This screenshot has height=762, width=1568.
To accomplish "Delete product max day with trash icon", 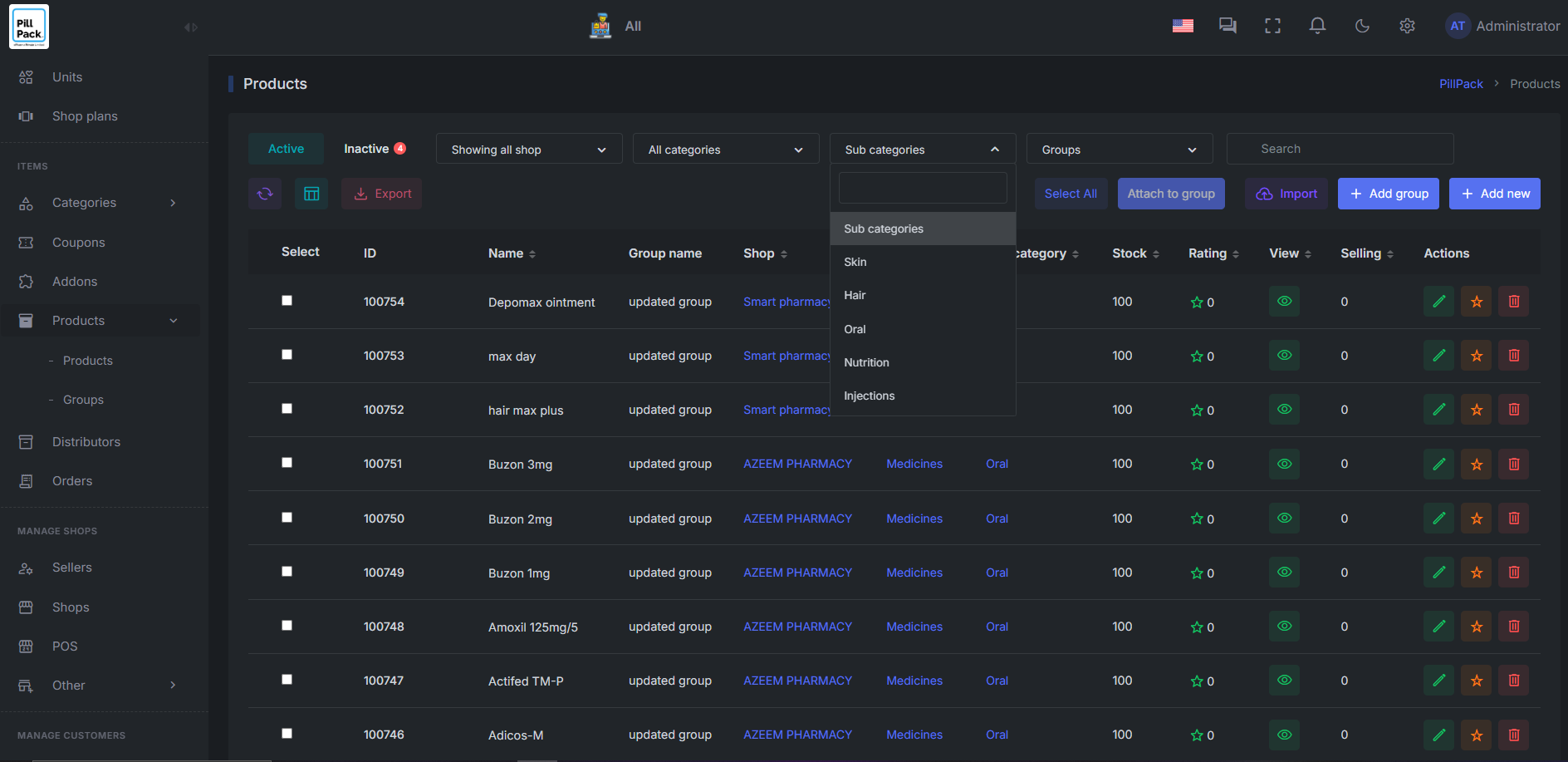I will coord(1513,356).
